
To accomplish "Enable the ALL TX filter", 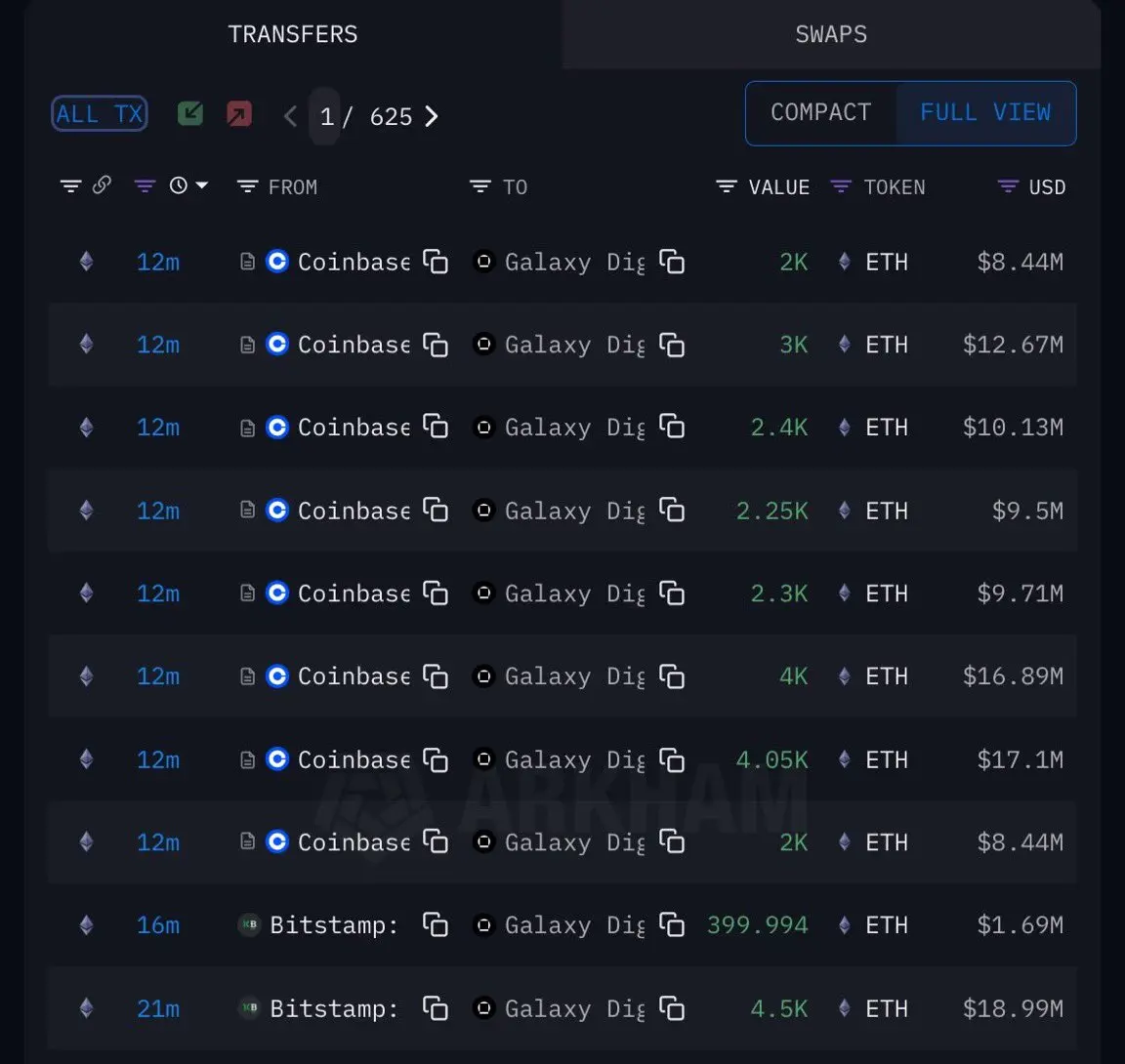I will (x=99, y=113).
